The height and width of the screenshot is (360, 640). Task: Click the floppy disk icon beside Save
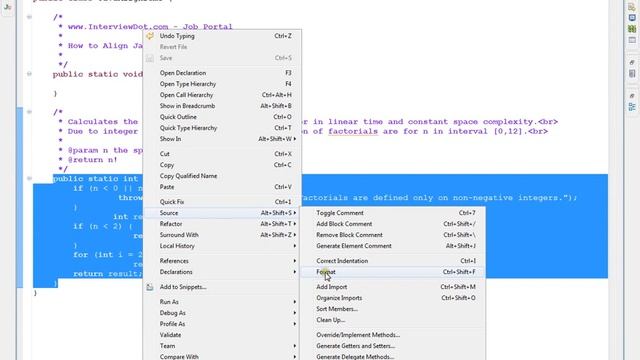(x=150, y=58)
